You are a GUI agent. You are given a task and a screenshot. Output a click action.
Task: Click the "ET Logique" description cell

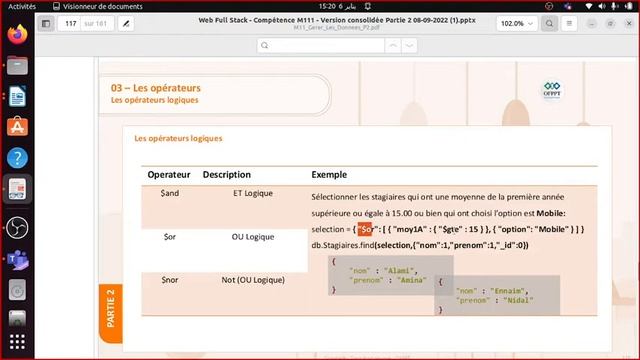pos(253,193)
